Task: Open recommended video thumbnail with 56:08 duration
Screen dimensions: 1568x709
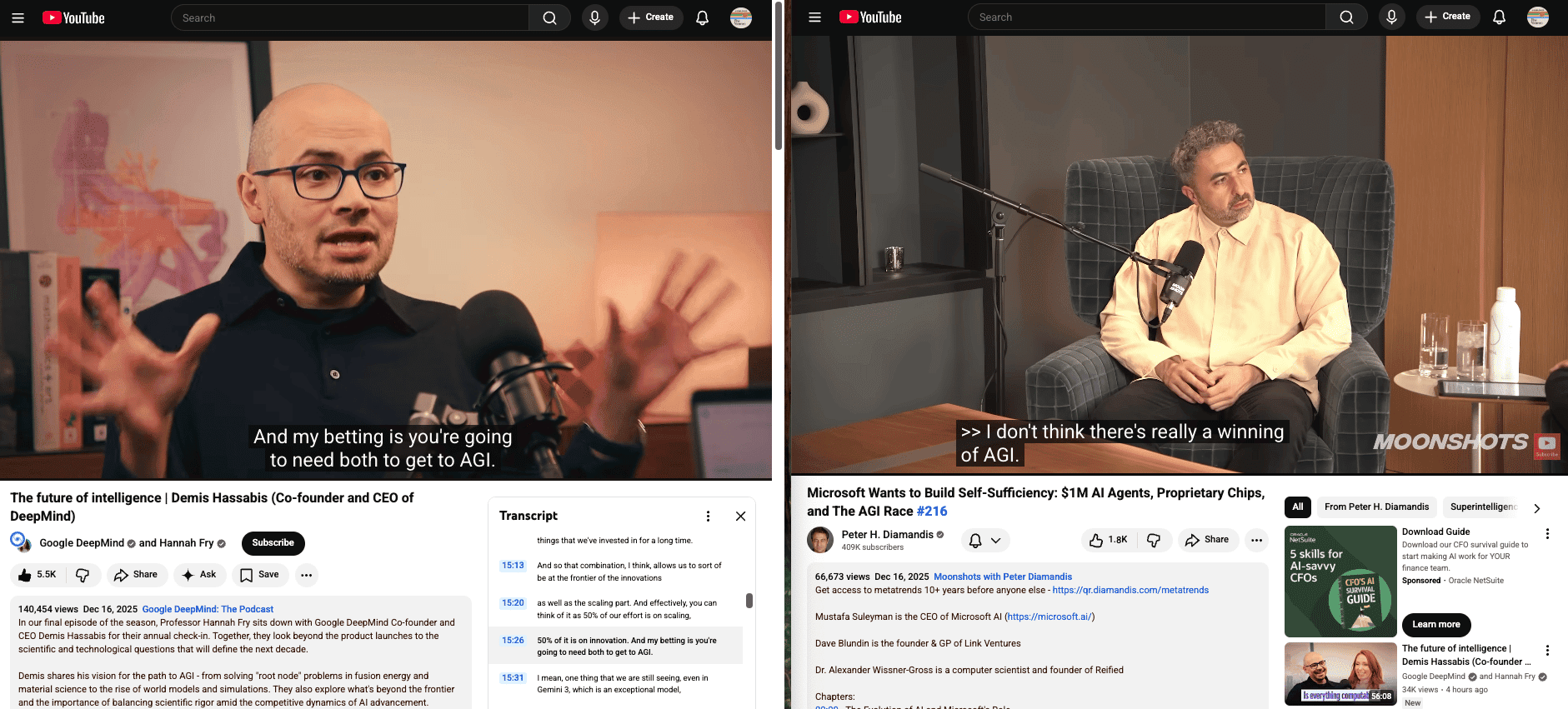Action: coord(1340,674)
